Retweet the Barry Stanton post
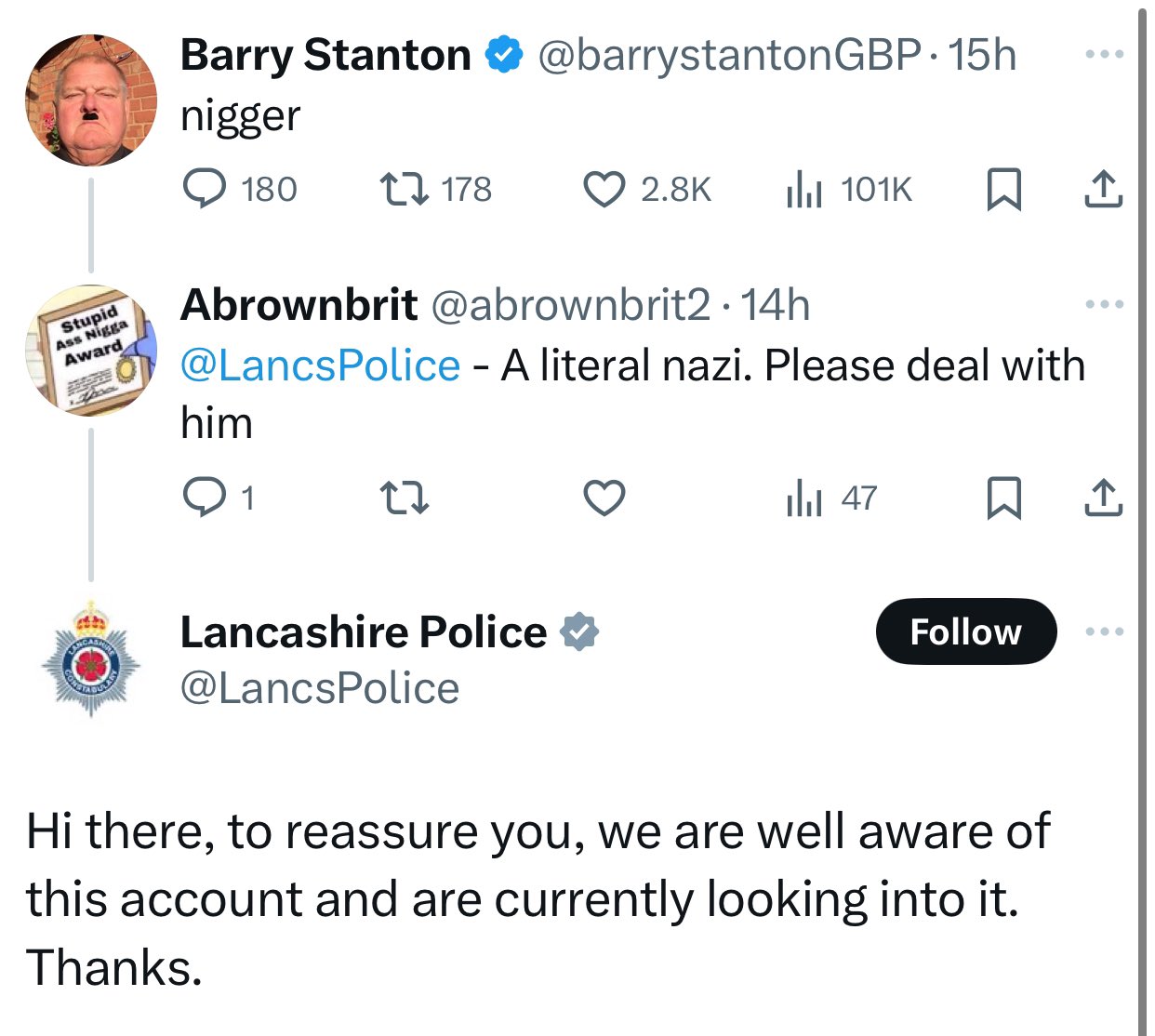 405,190
